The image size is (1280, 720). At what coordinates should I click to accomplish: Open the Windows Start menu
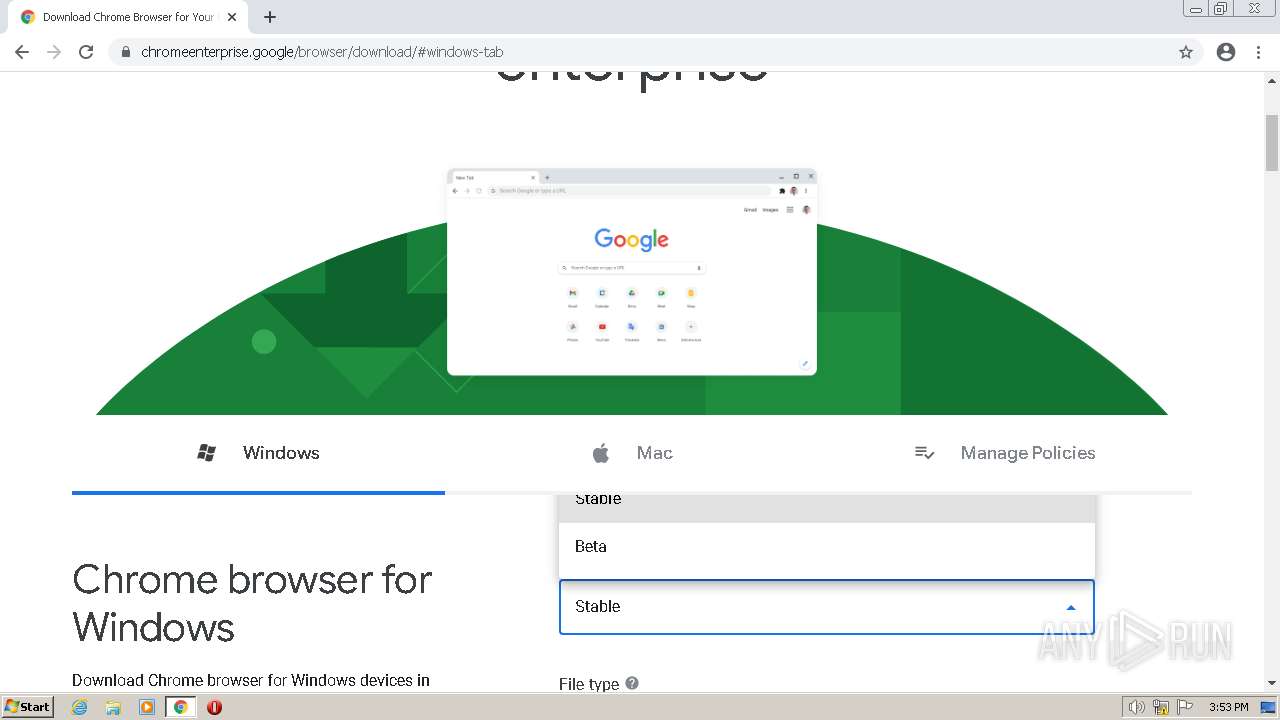28,707
